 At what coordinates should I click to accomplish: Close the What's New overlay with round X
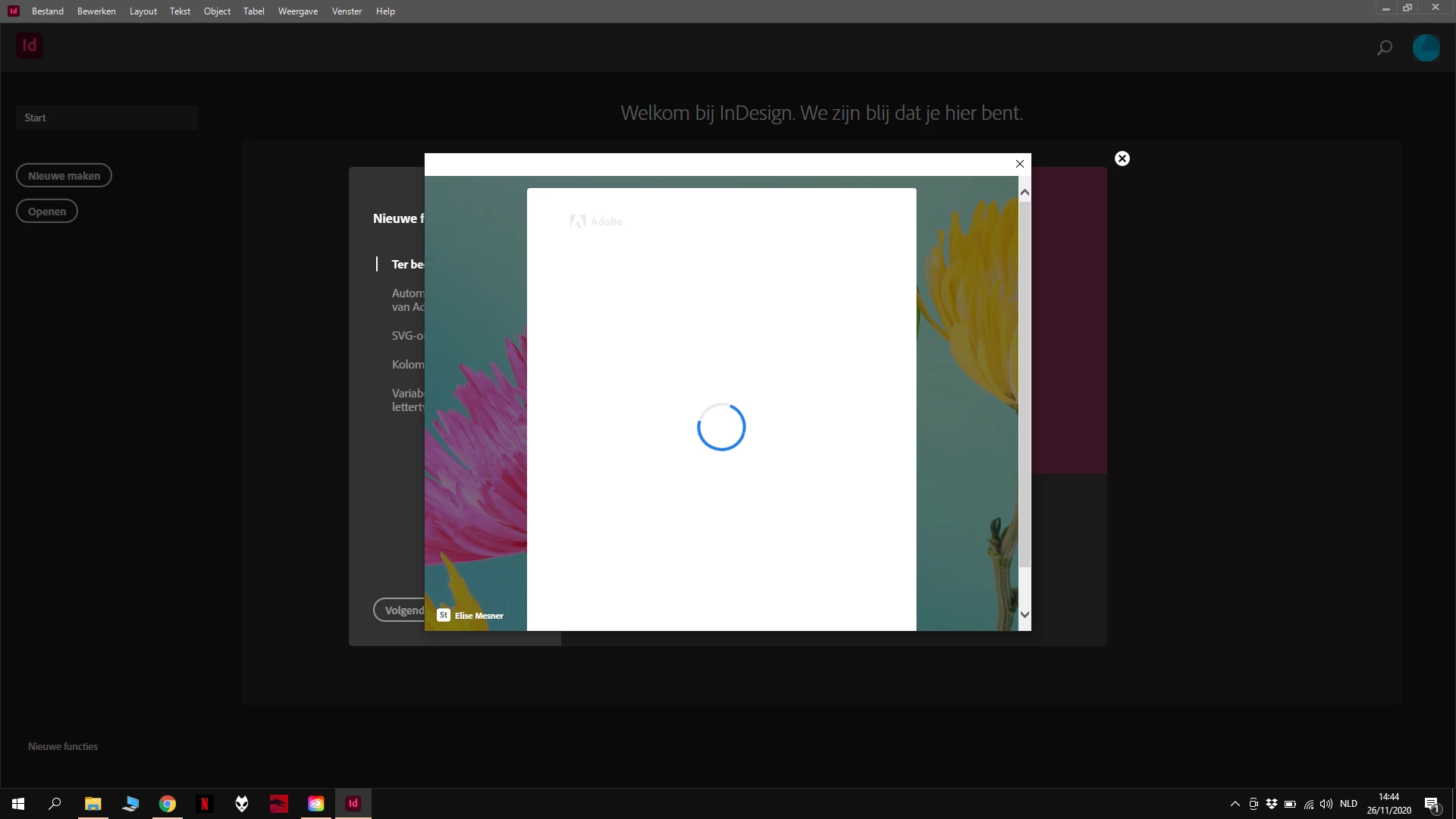click(1122, 158)
